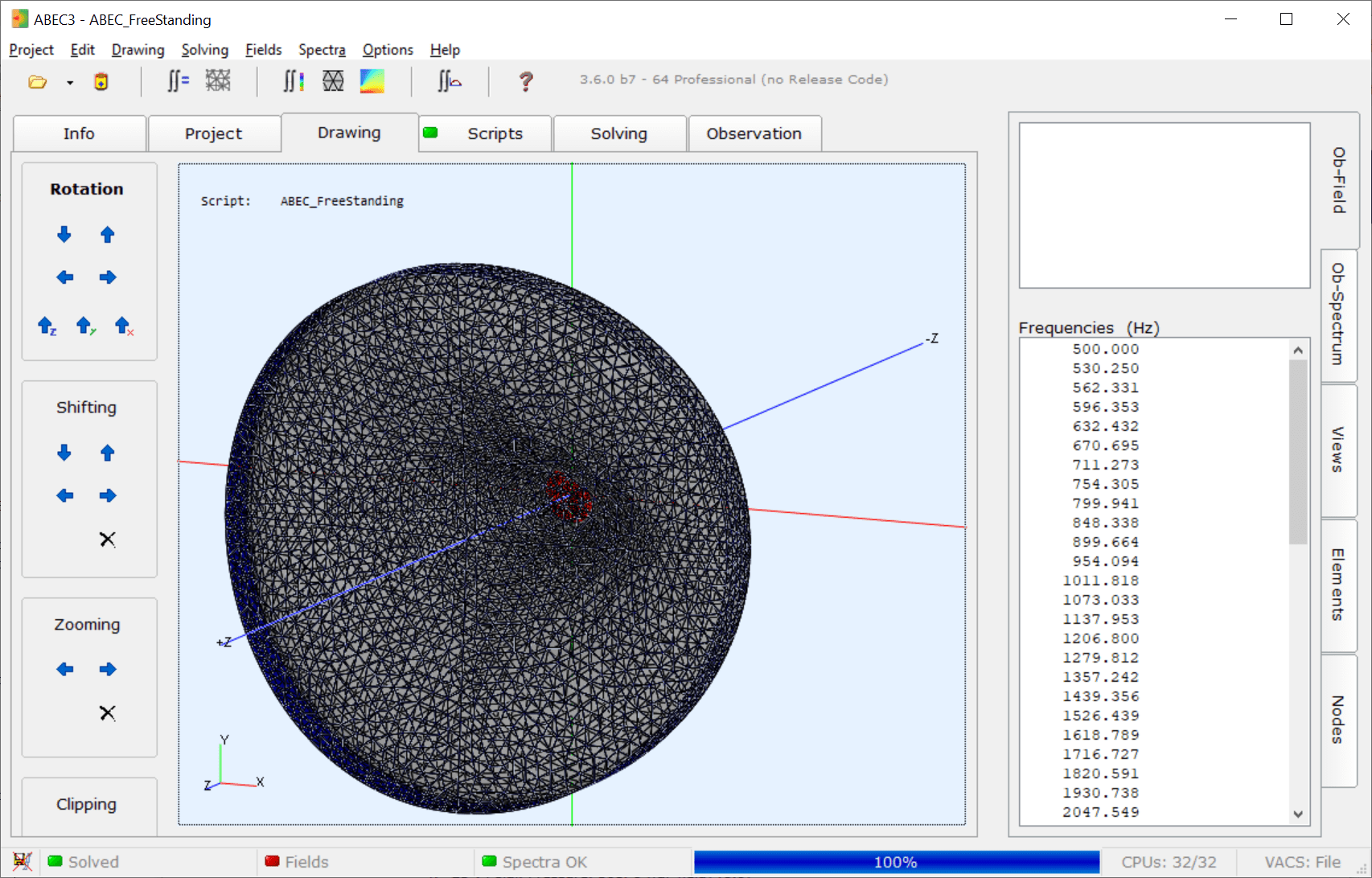1372x878 pixels.
Task: Click the frequency list scroll-down arrow
Action: (1298, 814)
